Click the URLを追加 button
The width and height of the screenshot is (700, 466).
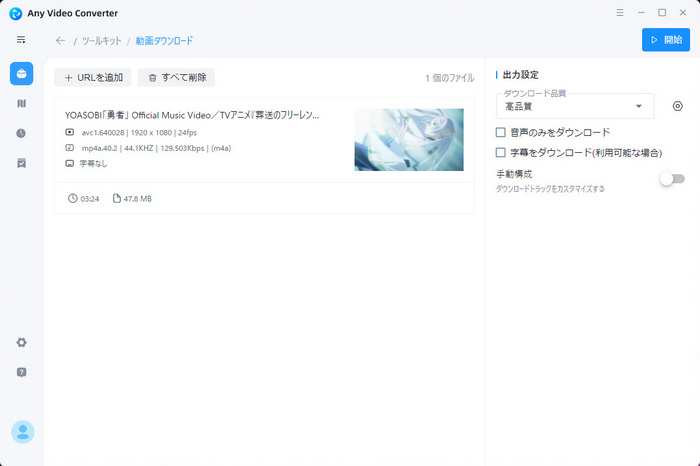(93, 78)
